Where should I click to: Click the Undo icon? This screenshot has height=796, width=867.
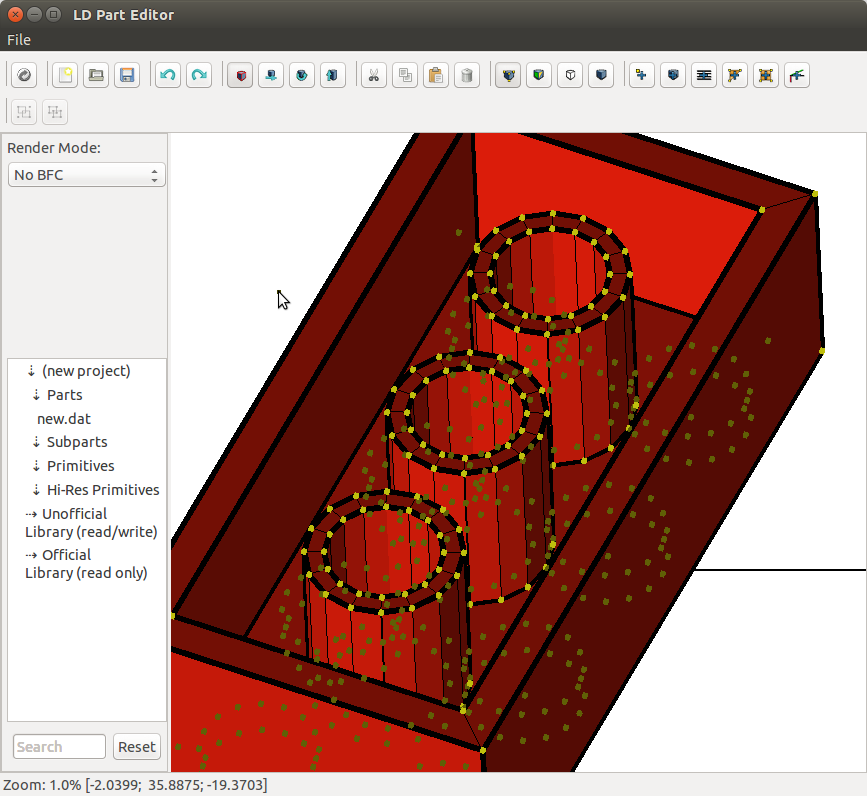point(167,75)
